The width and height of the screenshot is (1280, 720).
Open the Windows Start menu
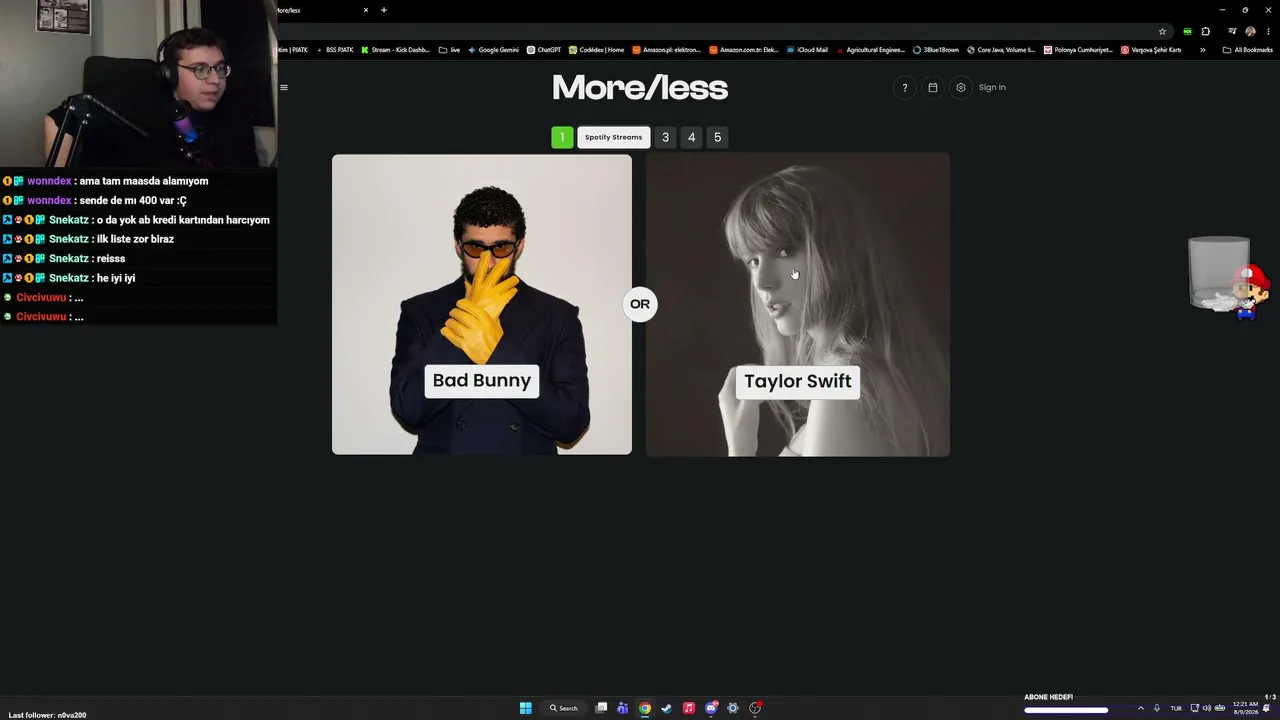pos(525,708)
